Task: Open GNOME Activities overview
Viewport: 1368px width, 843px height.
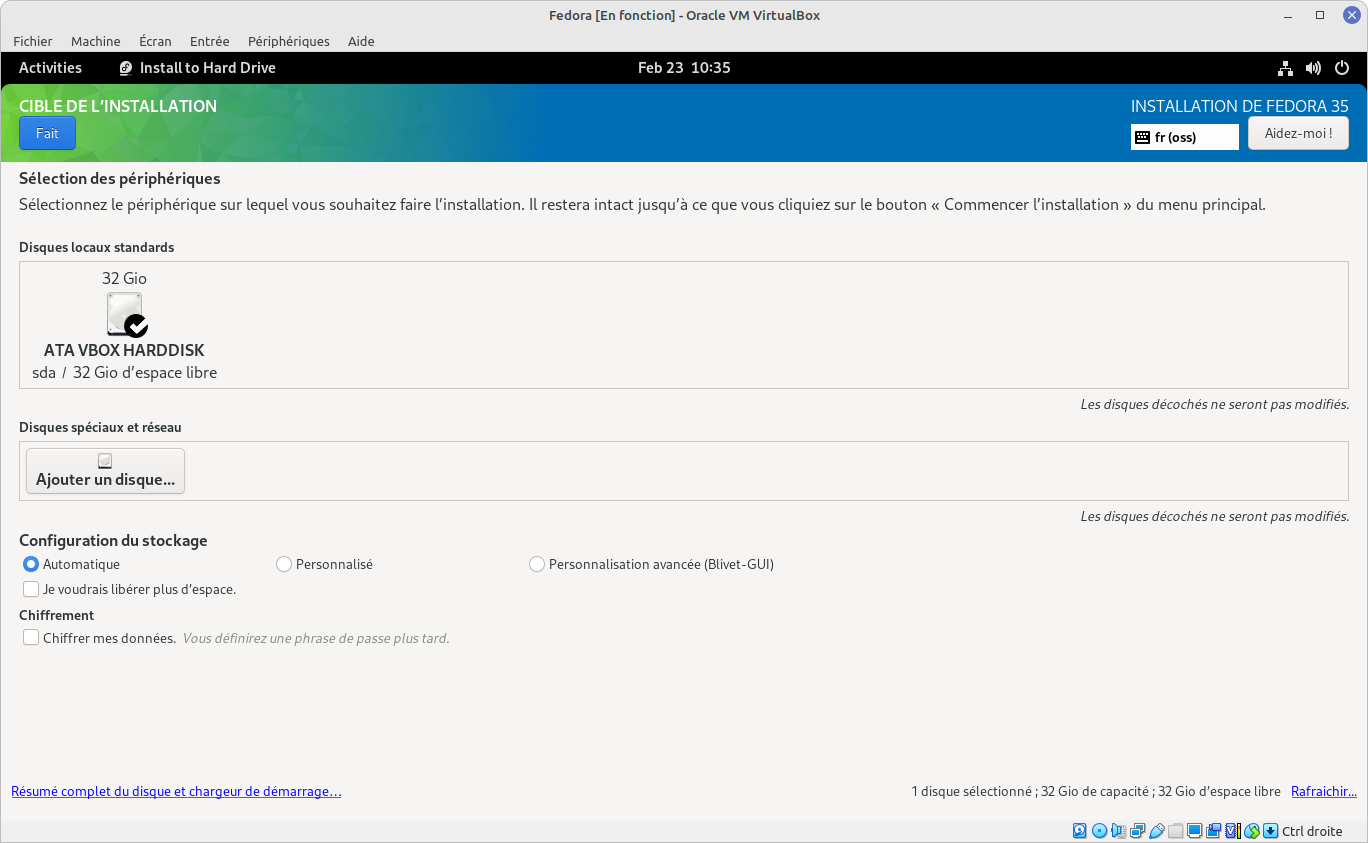Action: point(50,68)
